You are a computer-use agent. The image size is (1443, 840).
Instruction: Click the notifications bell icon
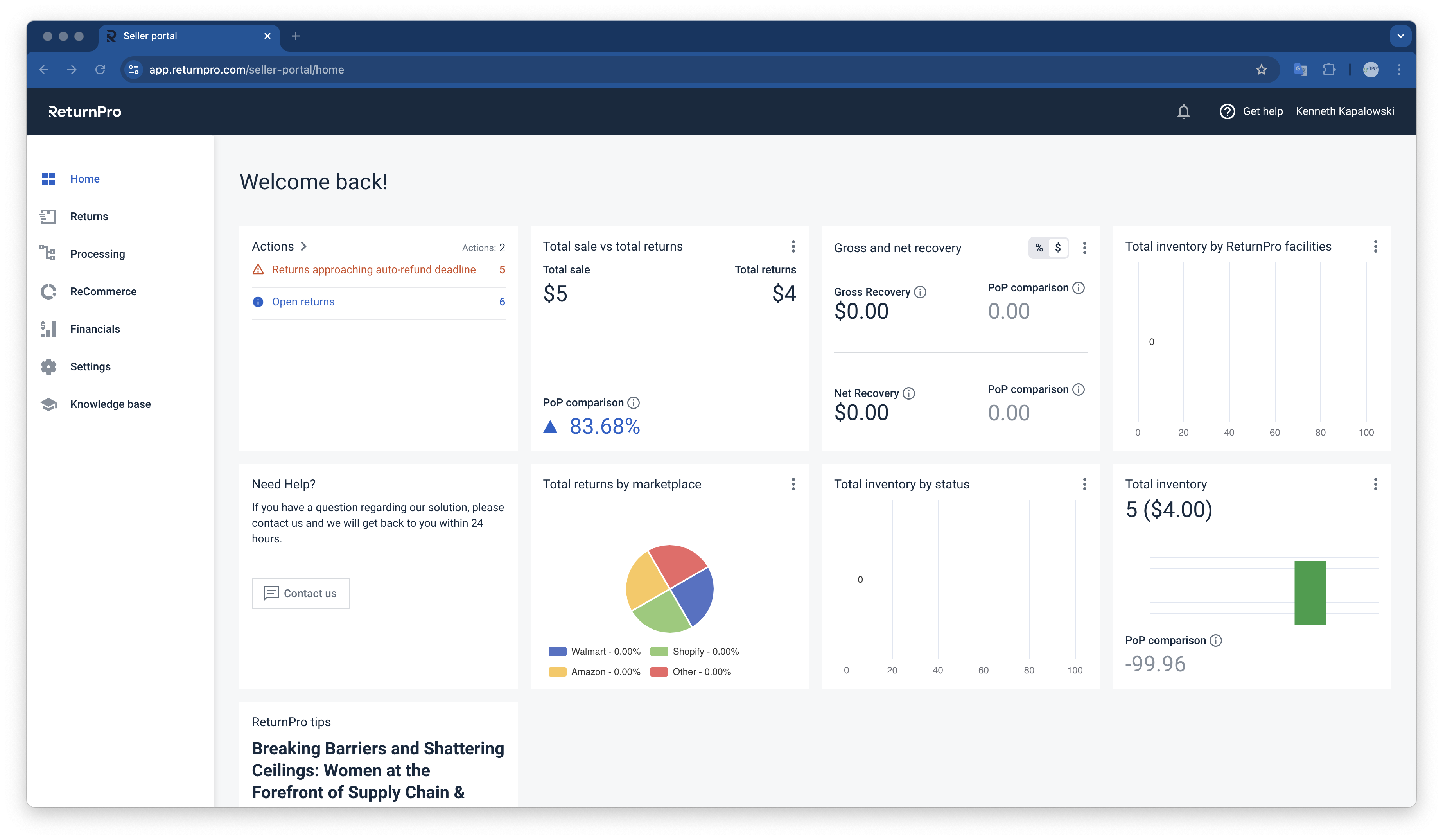click(1183, 112)
